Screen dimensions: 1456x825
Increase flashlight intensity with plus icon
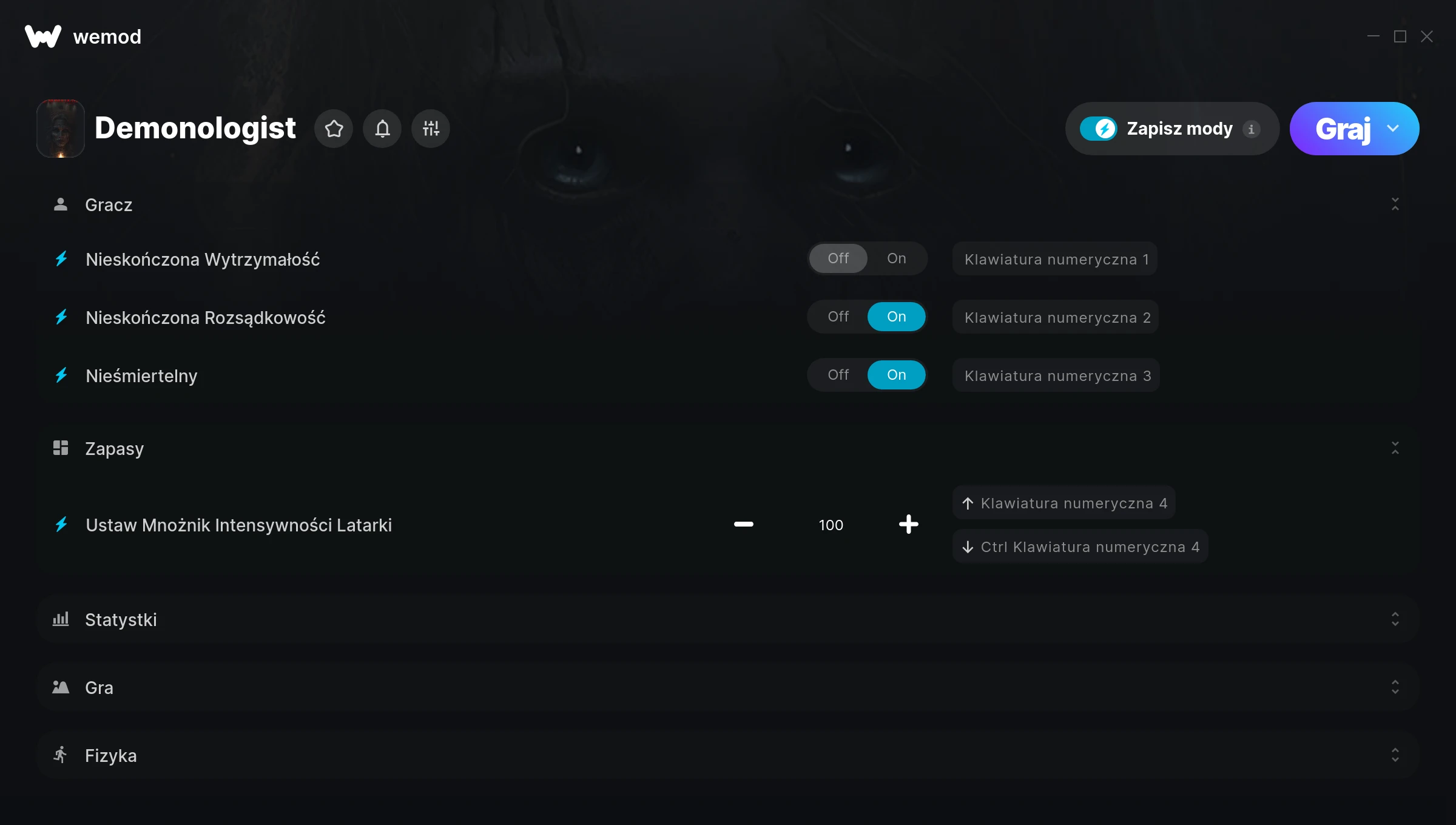coord(909,524)
